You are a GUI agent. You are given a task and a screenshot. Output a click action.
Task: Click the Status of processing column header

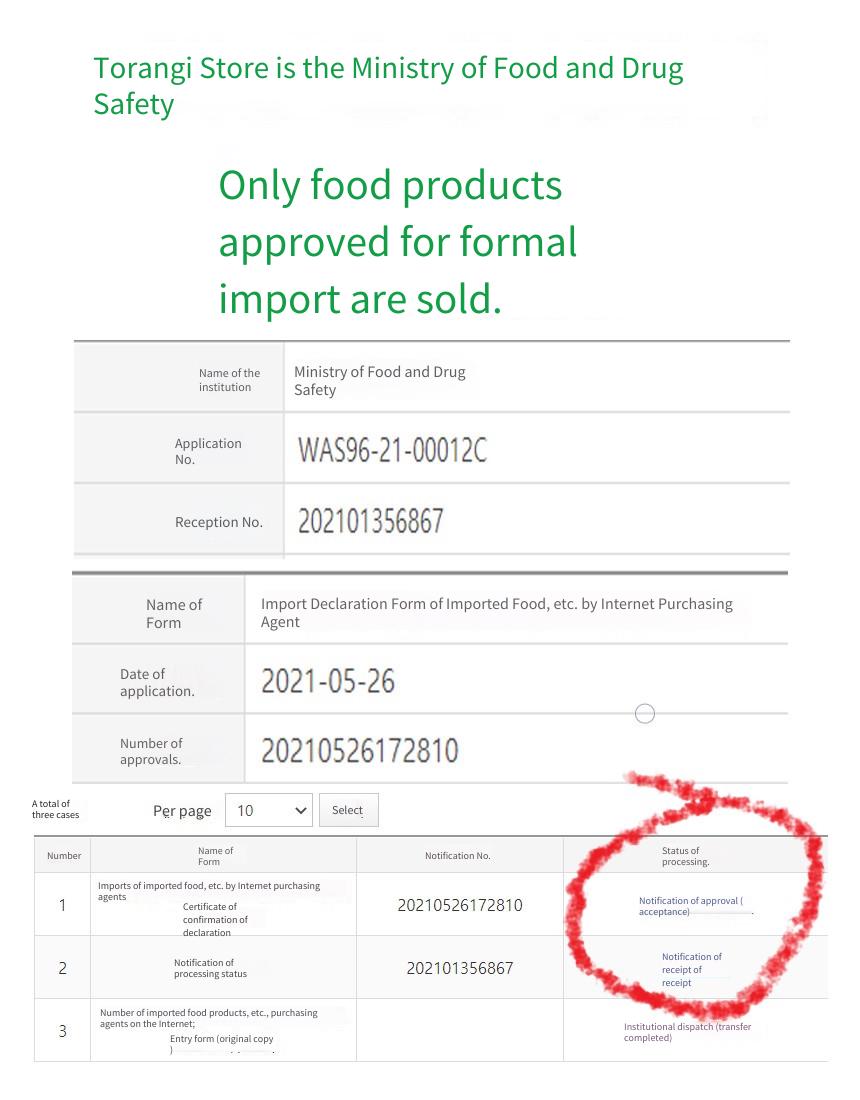point(685,856)
